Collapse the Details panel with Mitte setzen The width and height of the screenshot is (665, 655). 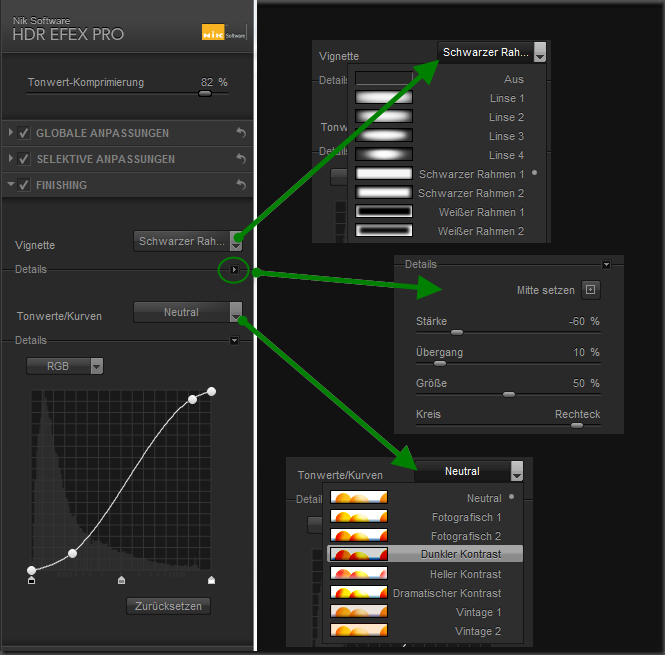pos(606,265)
